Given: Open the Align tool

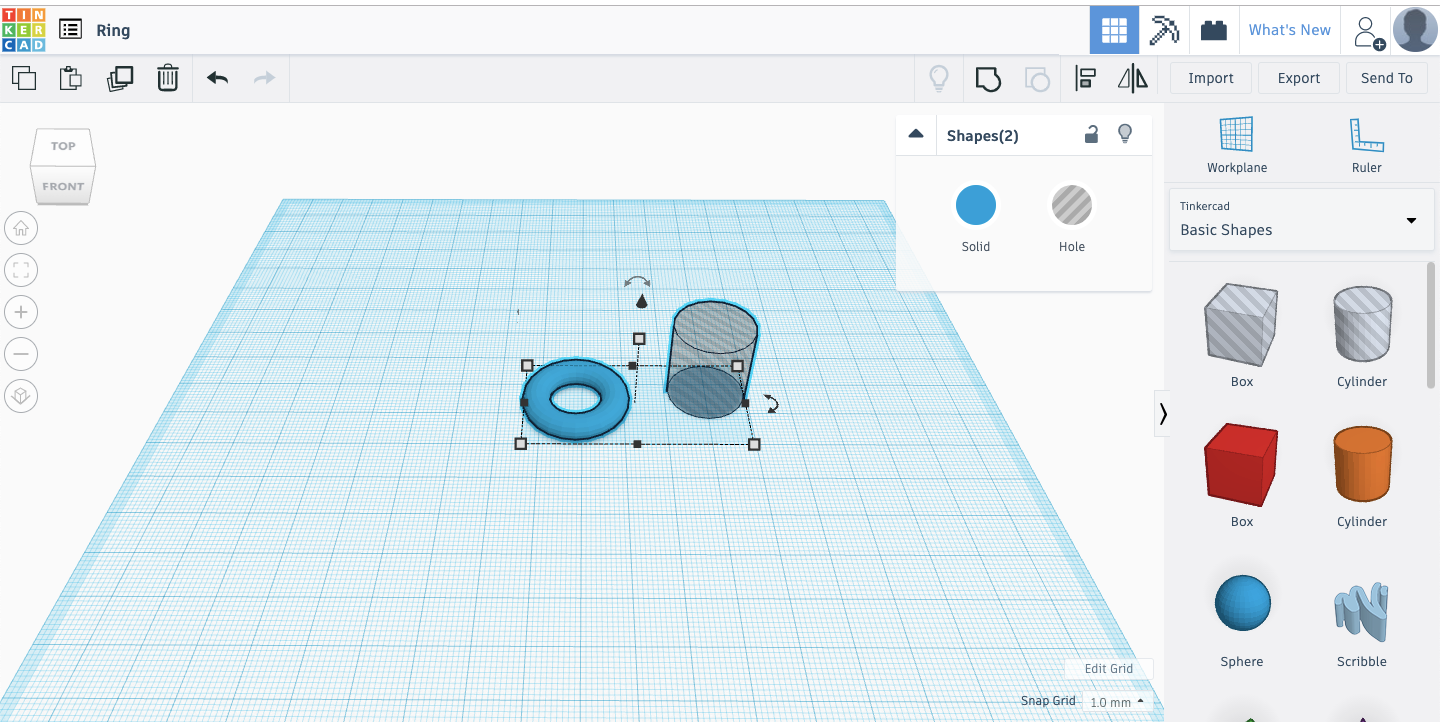Looking at the screenshot, I should point(1085,78).
